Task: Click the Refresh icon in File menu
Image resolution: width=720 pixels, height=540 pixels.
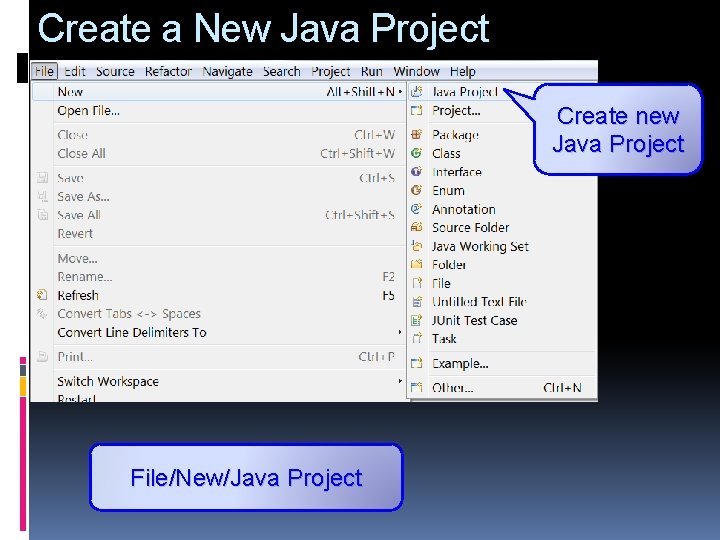Action: [42, 295]
